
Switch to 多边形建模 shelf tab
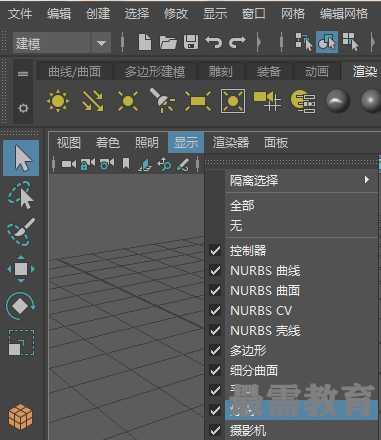(155, 71)
